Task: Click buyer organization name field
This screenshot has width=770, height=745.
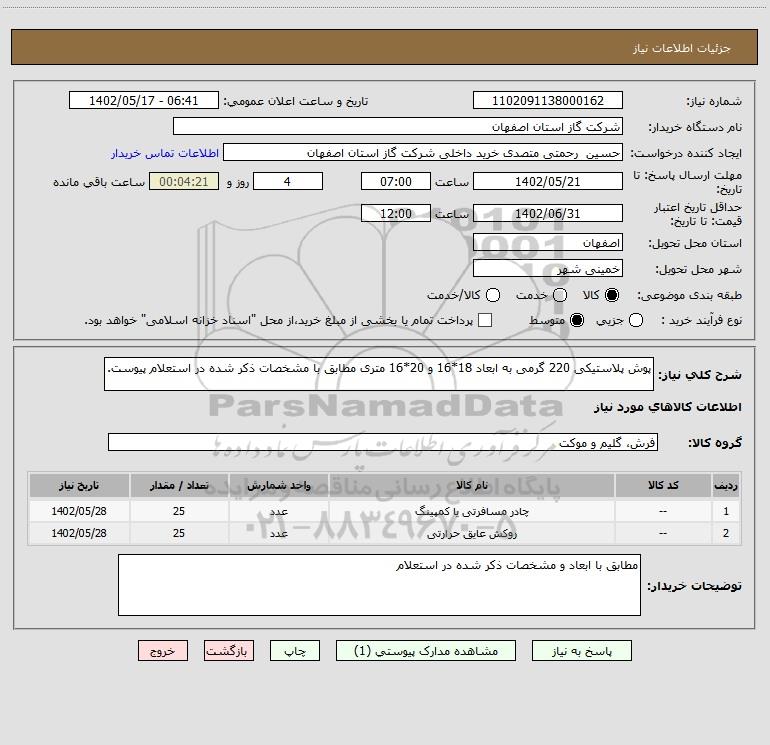Action: point(398,126)
